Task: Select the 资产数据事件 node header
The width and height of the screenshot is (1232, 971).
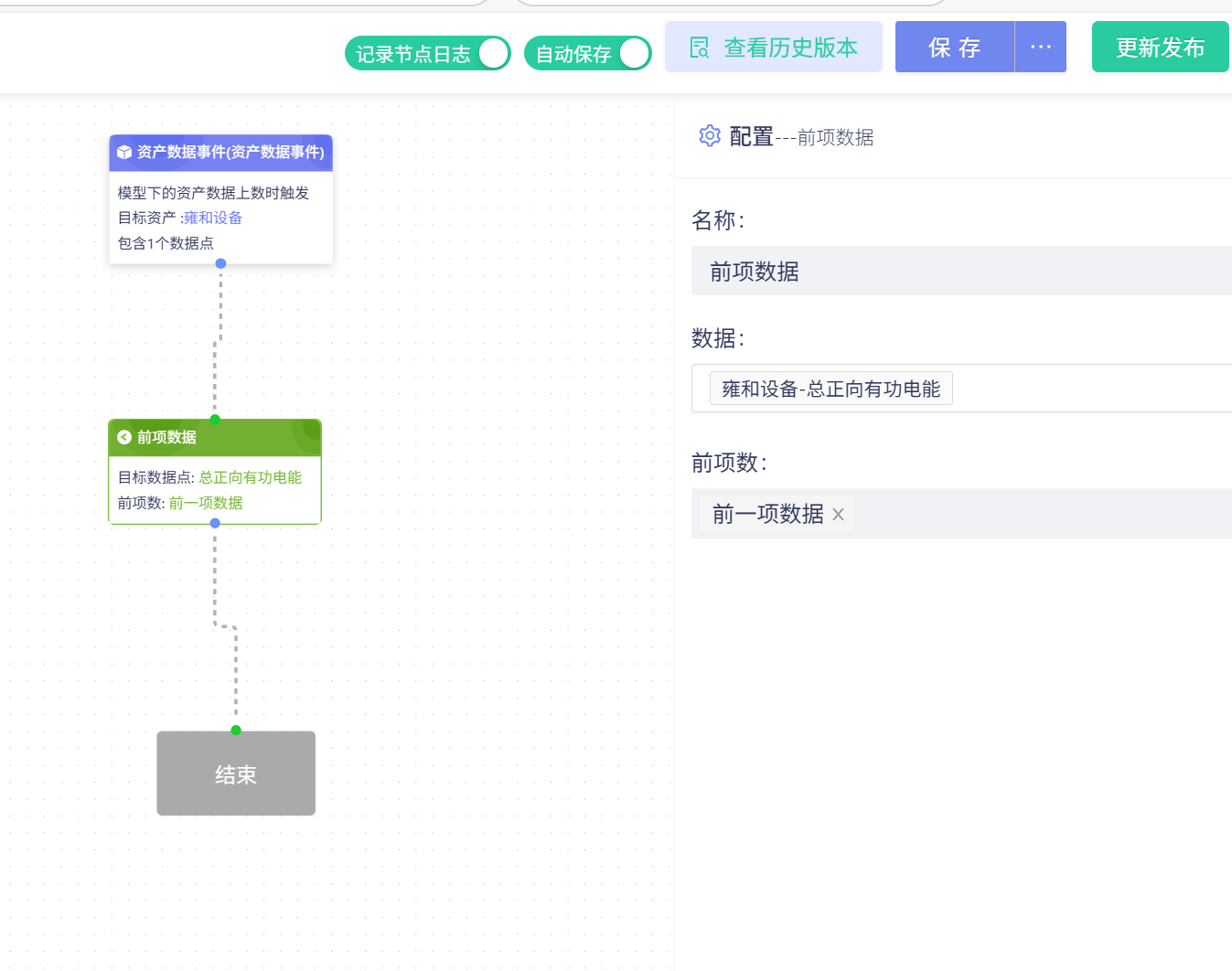Action: click(221, 153)
